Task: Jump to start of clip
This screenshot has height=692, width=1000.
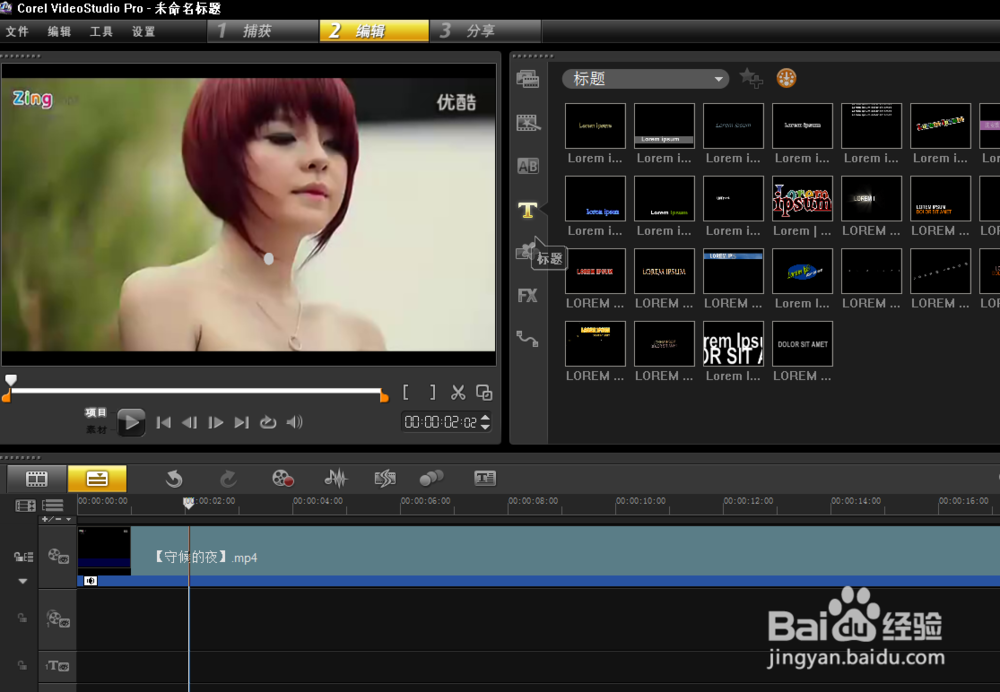Action: (x=163, y=422)
